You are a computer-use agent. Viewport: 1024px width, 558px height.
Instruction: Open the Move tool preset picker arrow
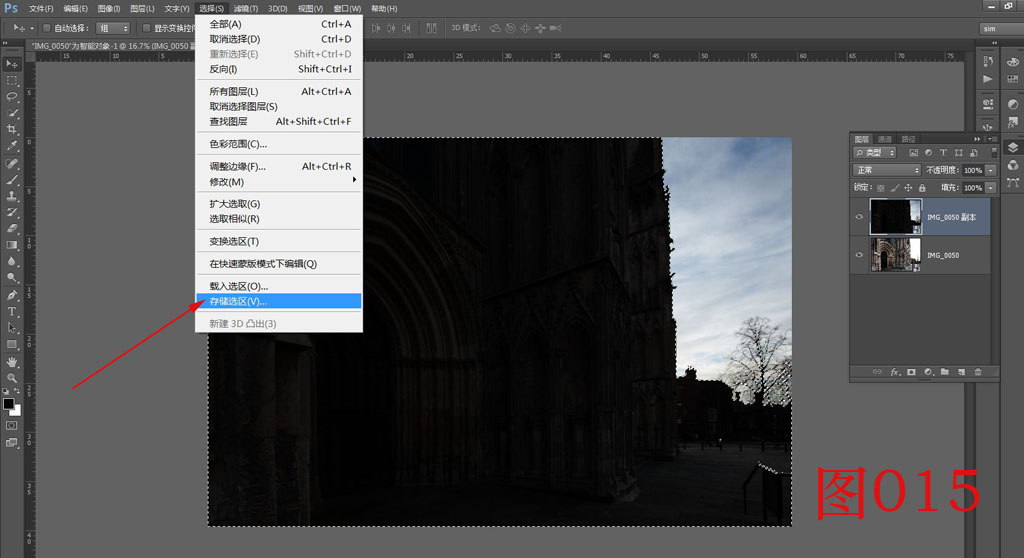point(32,28)
